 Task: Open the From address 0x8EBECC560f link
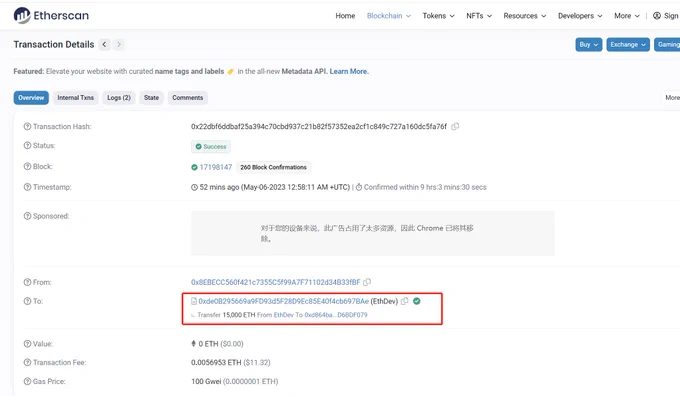click(275, 282)
